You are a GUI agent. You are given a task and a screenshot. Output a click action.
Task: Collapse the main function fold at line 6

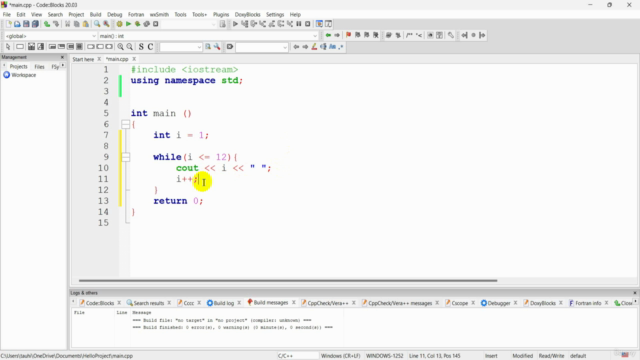tap(126, 124)
